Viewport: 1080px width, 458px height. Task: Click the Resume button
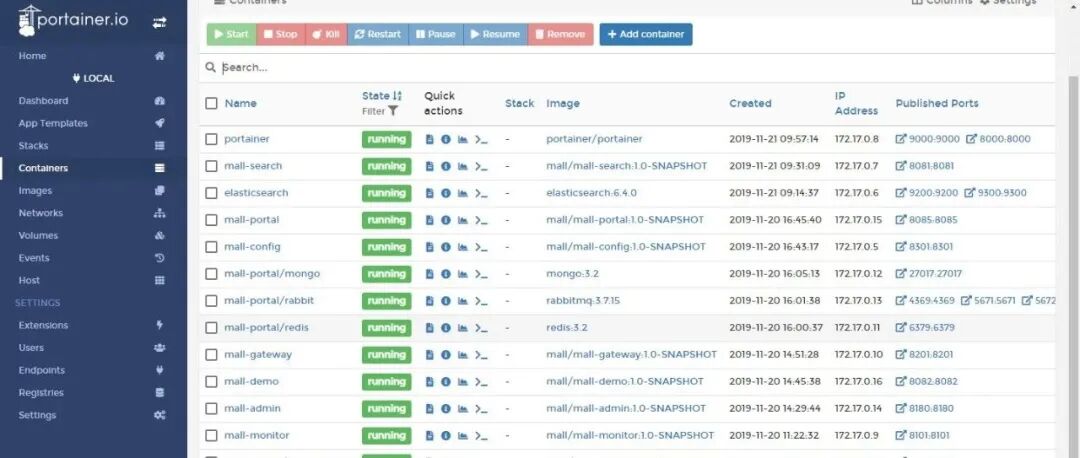tap(496, 34)
